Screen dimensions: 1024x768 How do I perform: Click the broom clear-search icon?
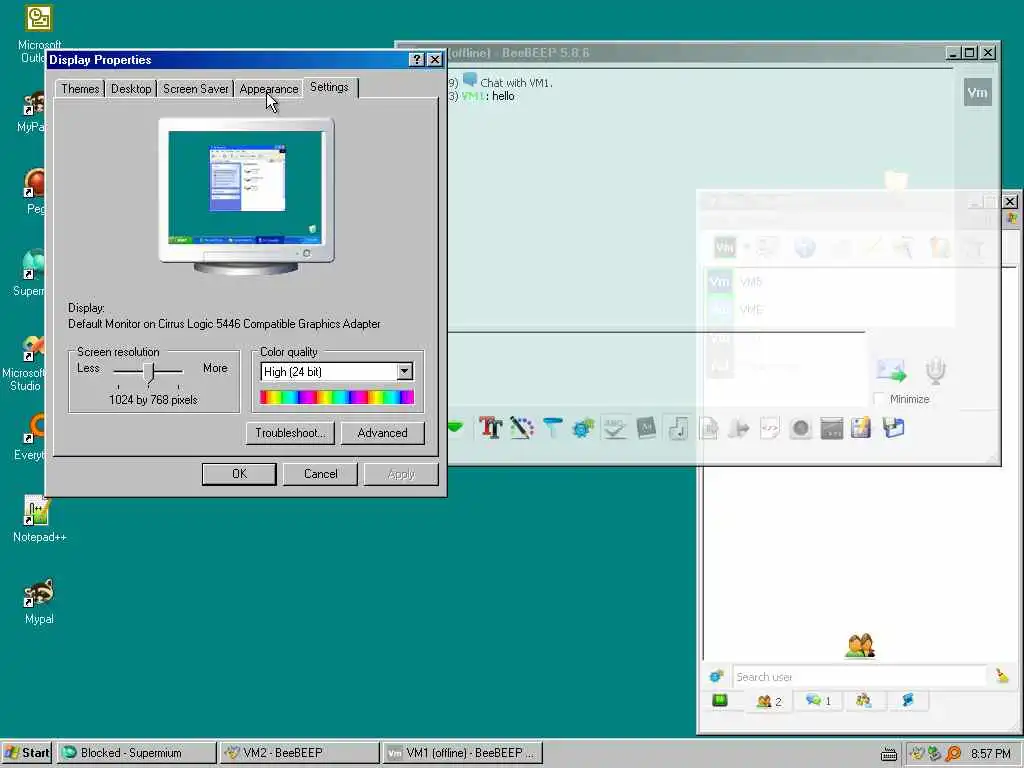(x=1002, y=676)
